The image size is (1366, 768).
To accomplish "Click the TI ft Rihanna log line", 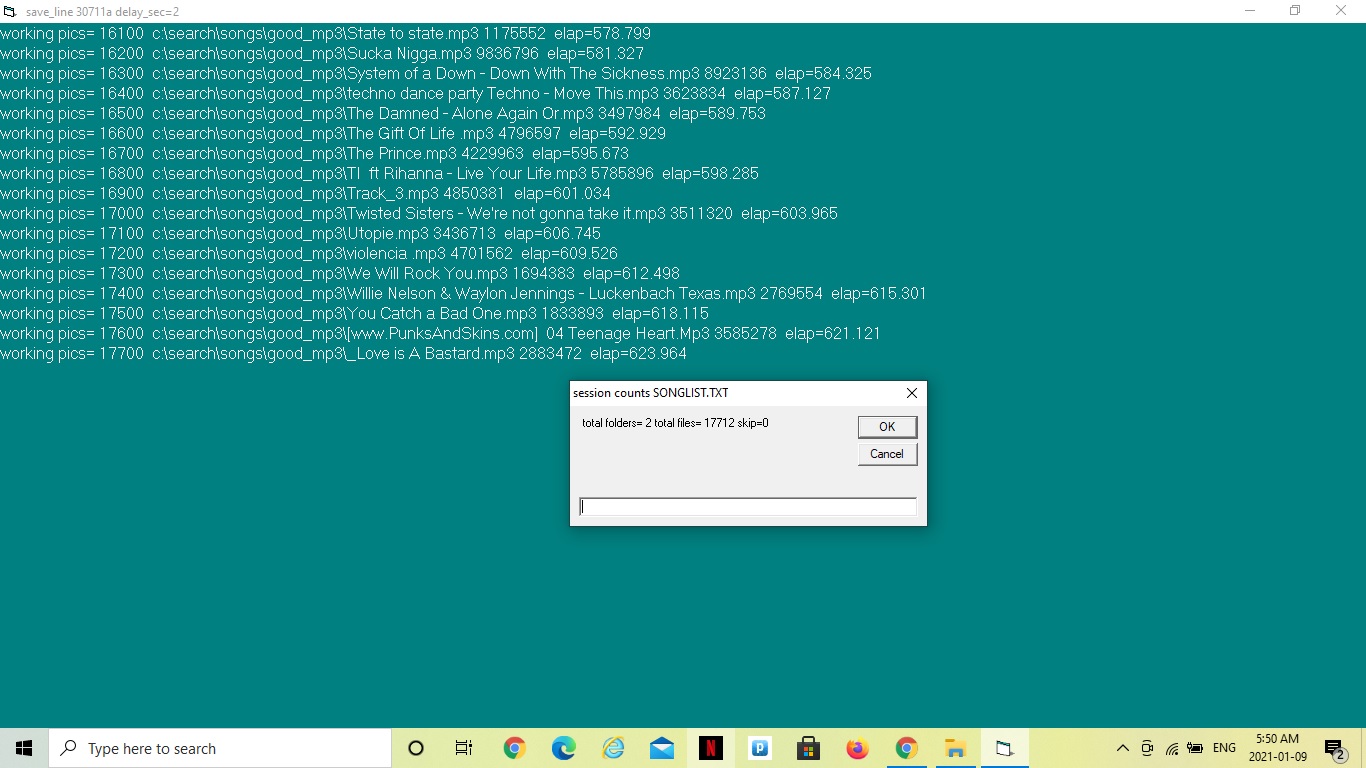I will (380, 173).
